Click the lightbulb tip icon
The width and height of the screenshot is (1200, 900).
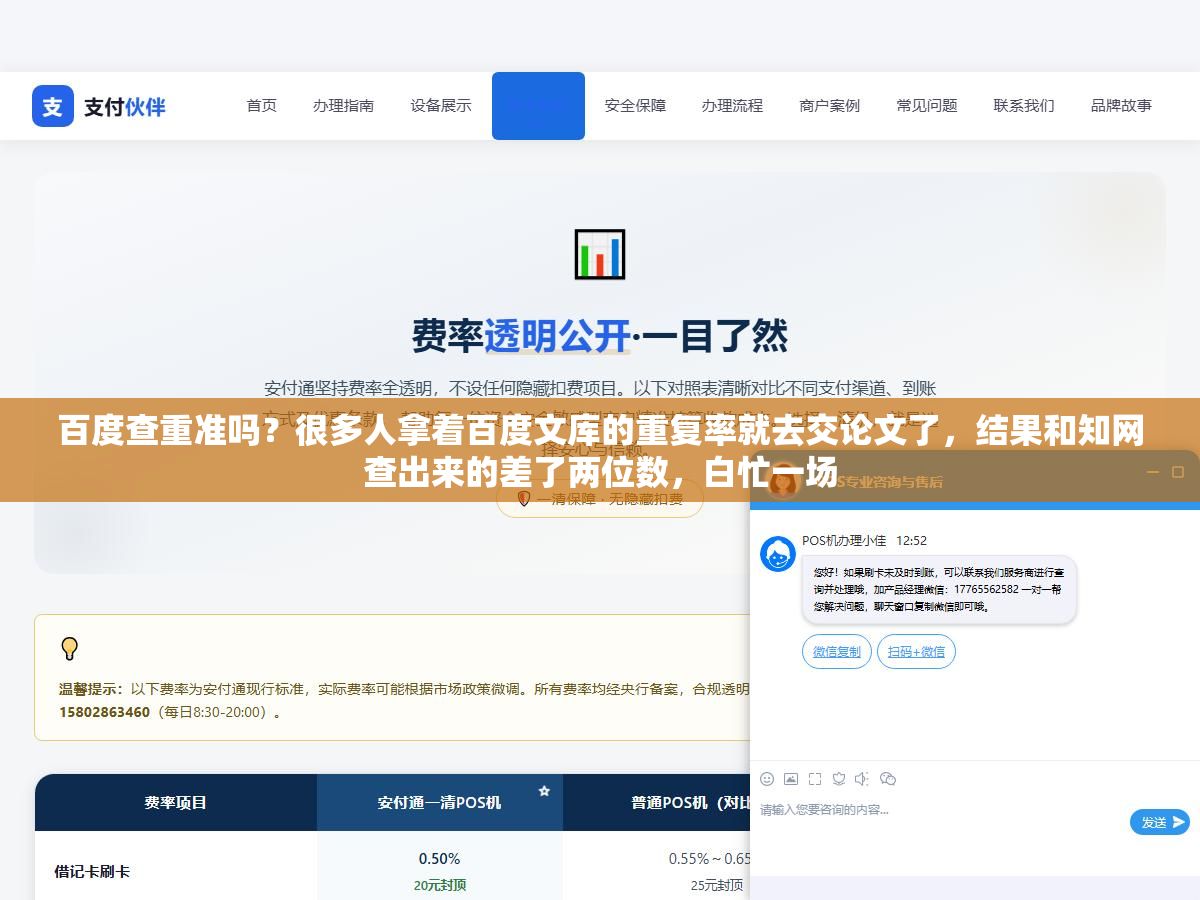69,649
